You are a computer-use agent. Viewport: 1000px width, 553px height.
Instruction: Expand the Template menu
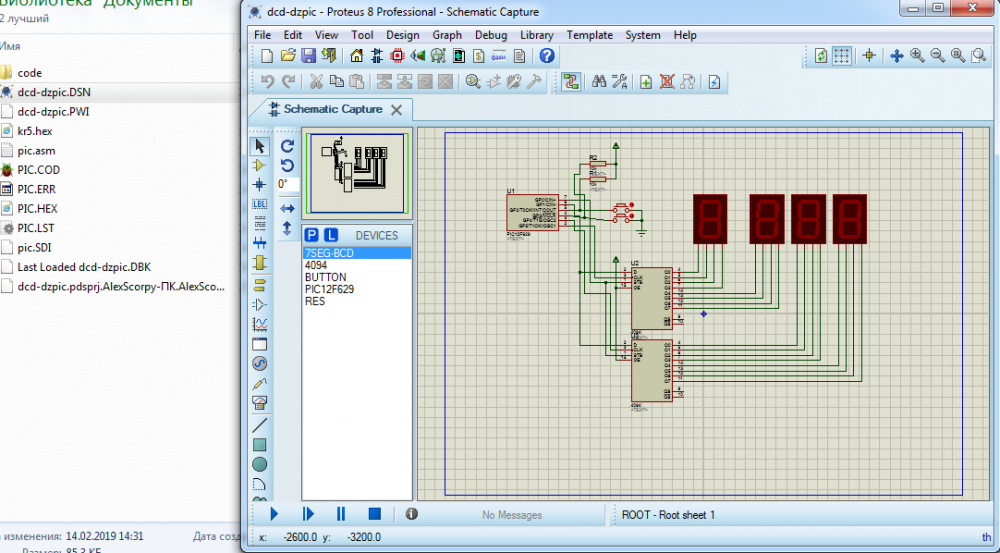click(589, 35)
